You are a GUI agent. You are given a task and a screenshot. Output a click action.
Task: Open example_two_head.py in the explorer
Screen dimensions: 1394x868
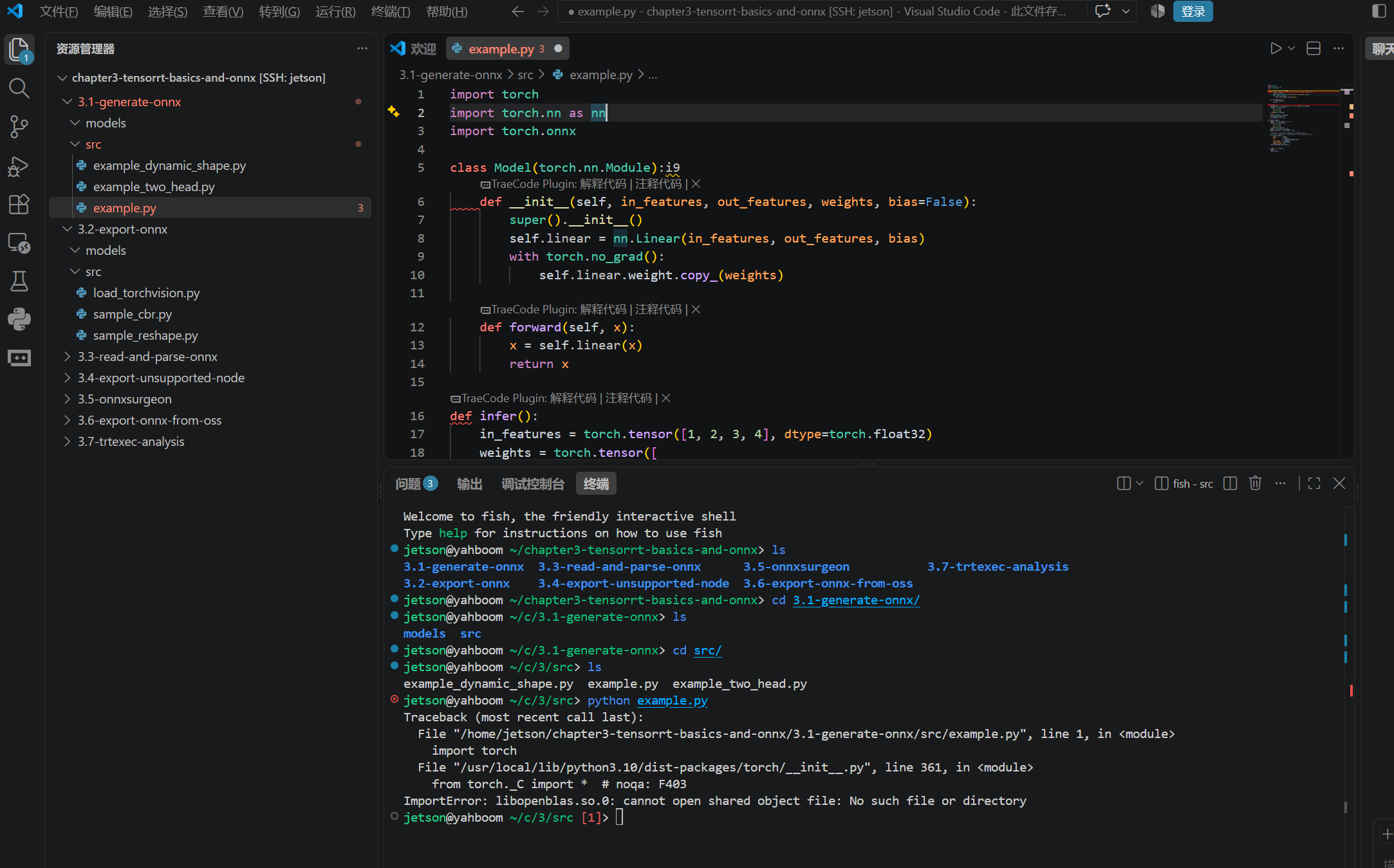point(210,187)
